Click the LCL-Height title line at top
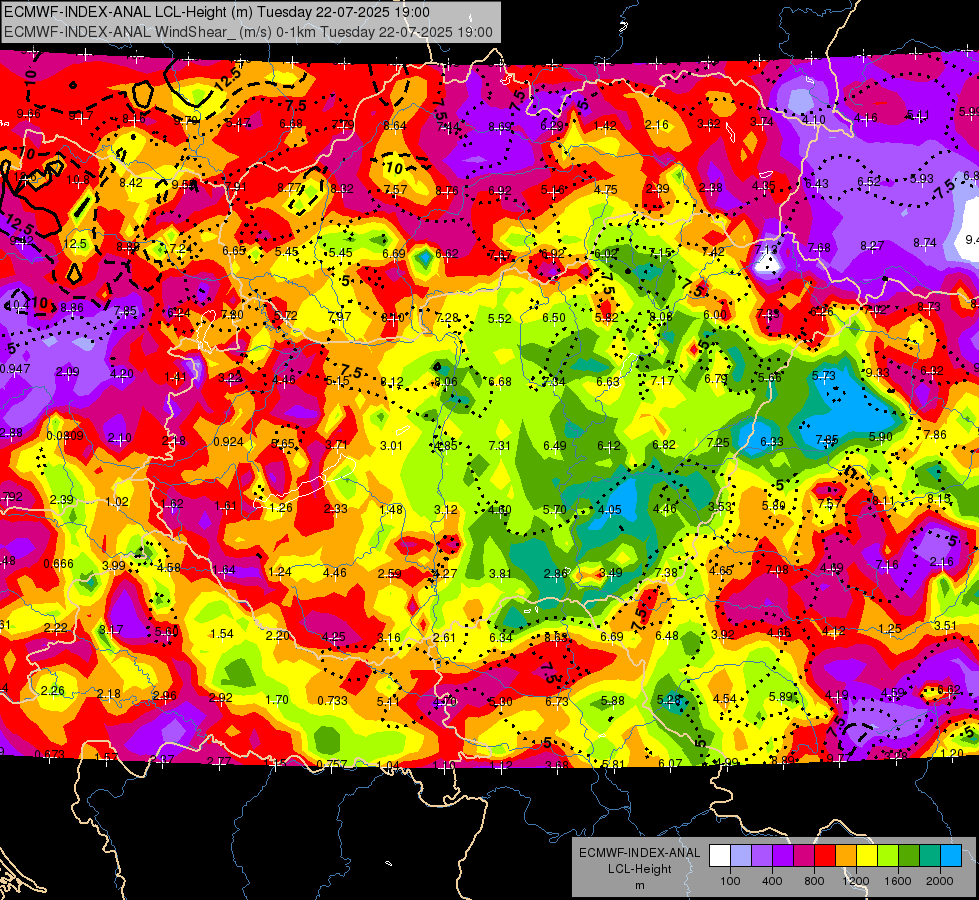The width and height of the screenshot is (979, 900). 217,12
